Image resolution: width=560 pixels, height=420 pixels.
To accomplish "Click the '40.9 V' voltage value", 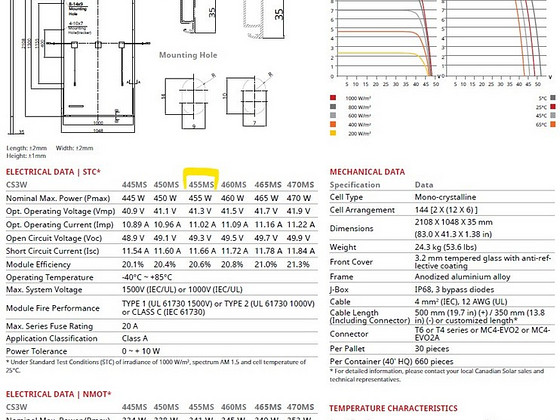I will (133, 211).
